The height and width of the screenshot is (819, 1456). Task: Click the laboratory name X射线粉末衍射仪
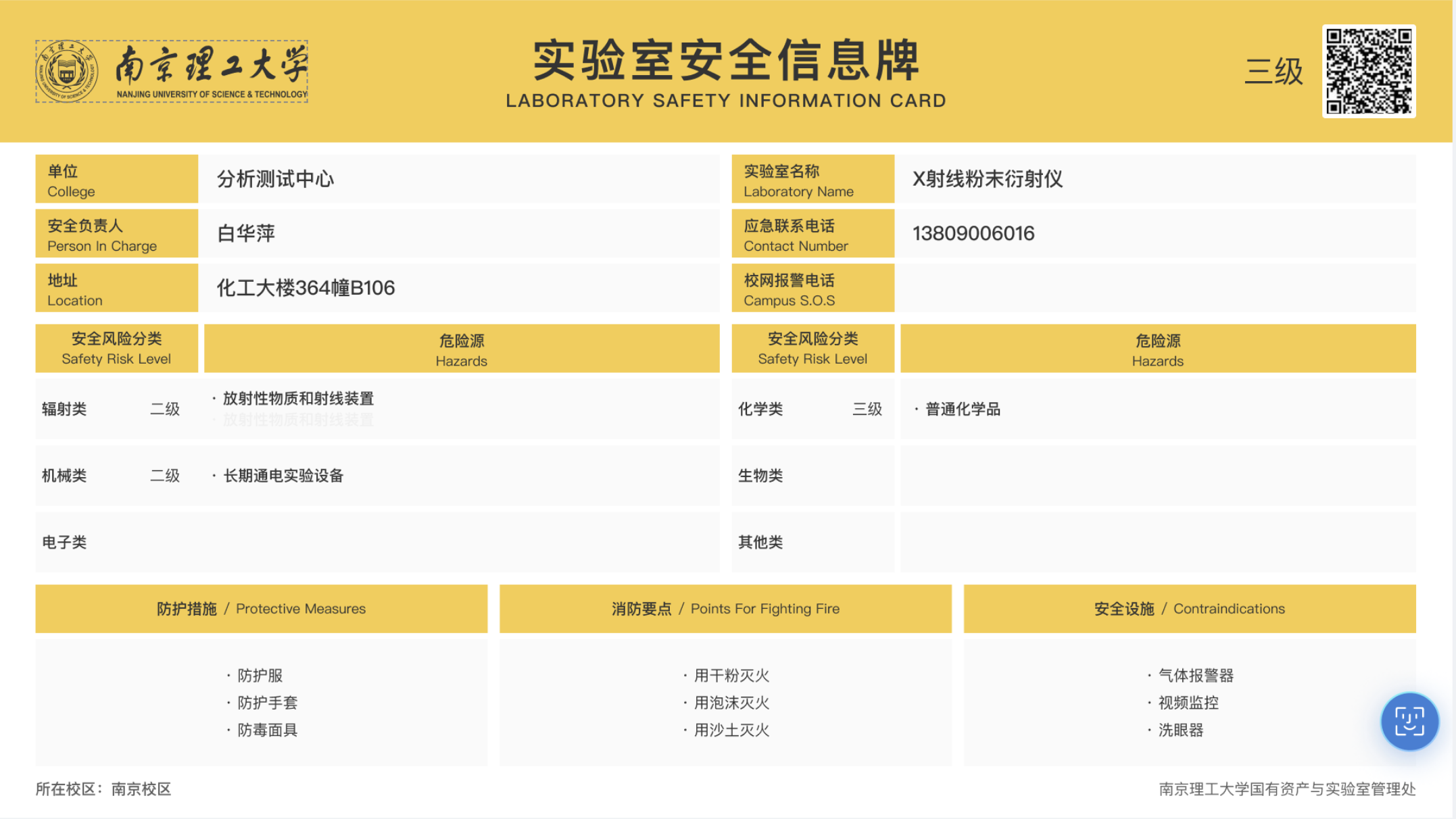pyautogui.click(x=987, y=179)
